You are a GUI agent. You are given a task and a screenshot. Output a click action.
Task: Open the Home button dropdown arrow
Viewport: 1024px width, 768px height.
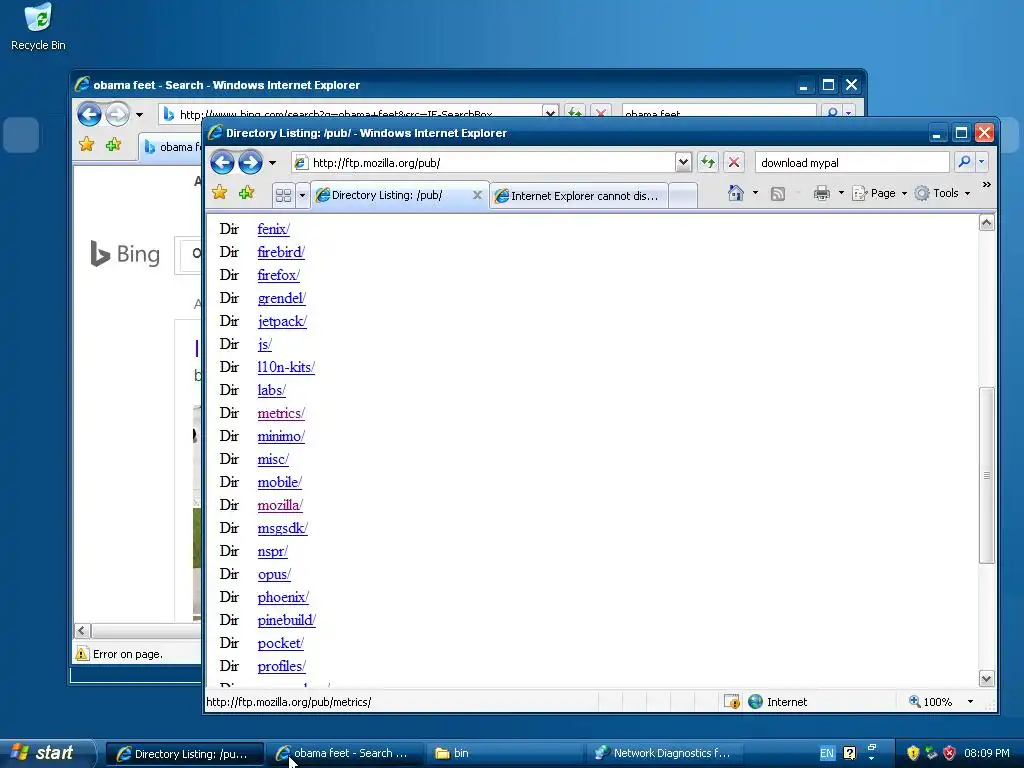tap(756, 193)
